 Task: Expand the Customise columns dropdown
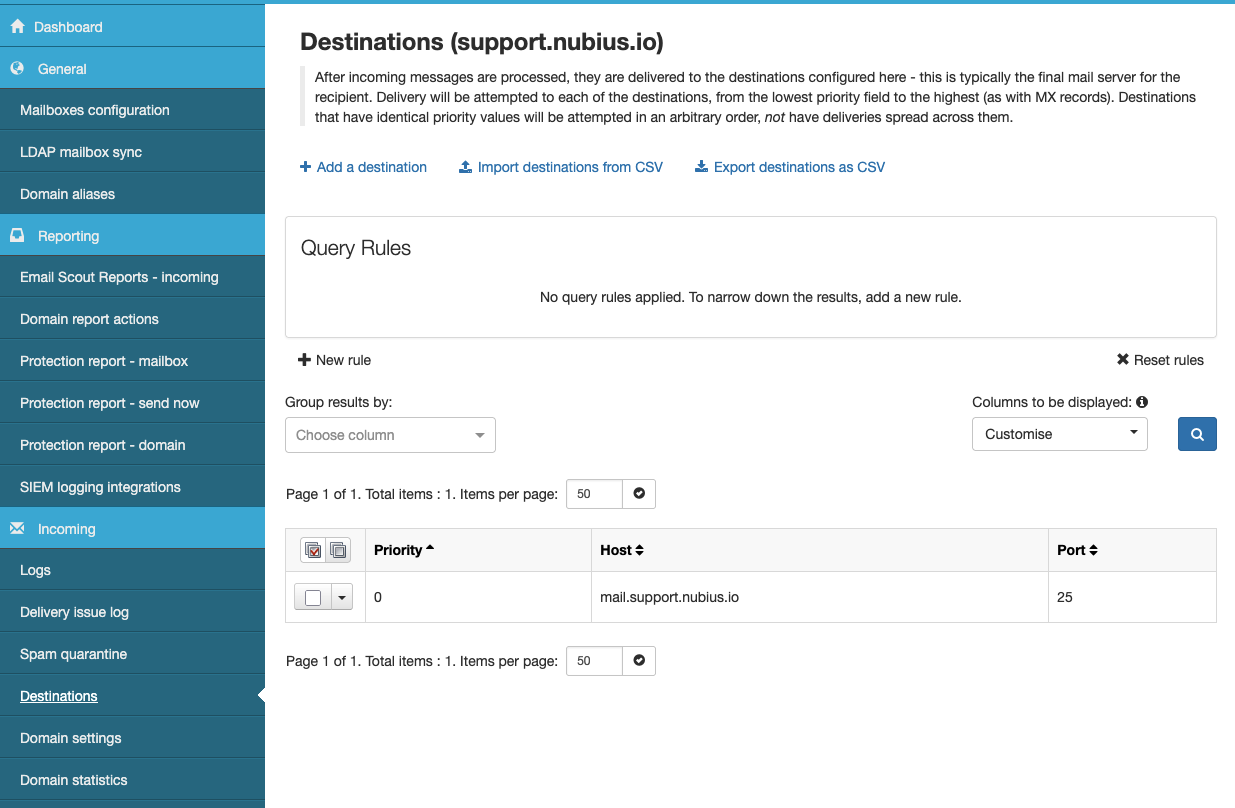1059,434
